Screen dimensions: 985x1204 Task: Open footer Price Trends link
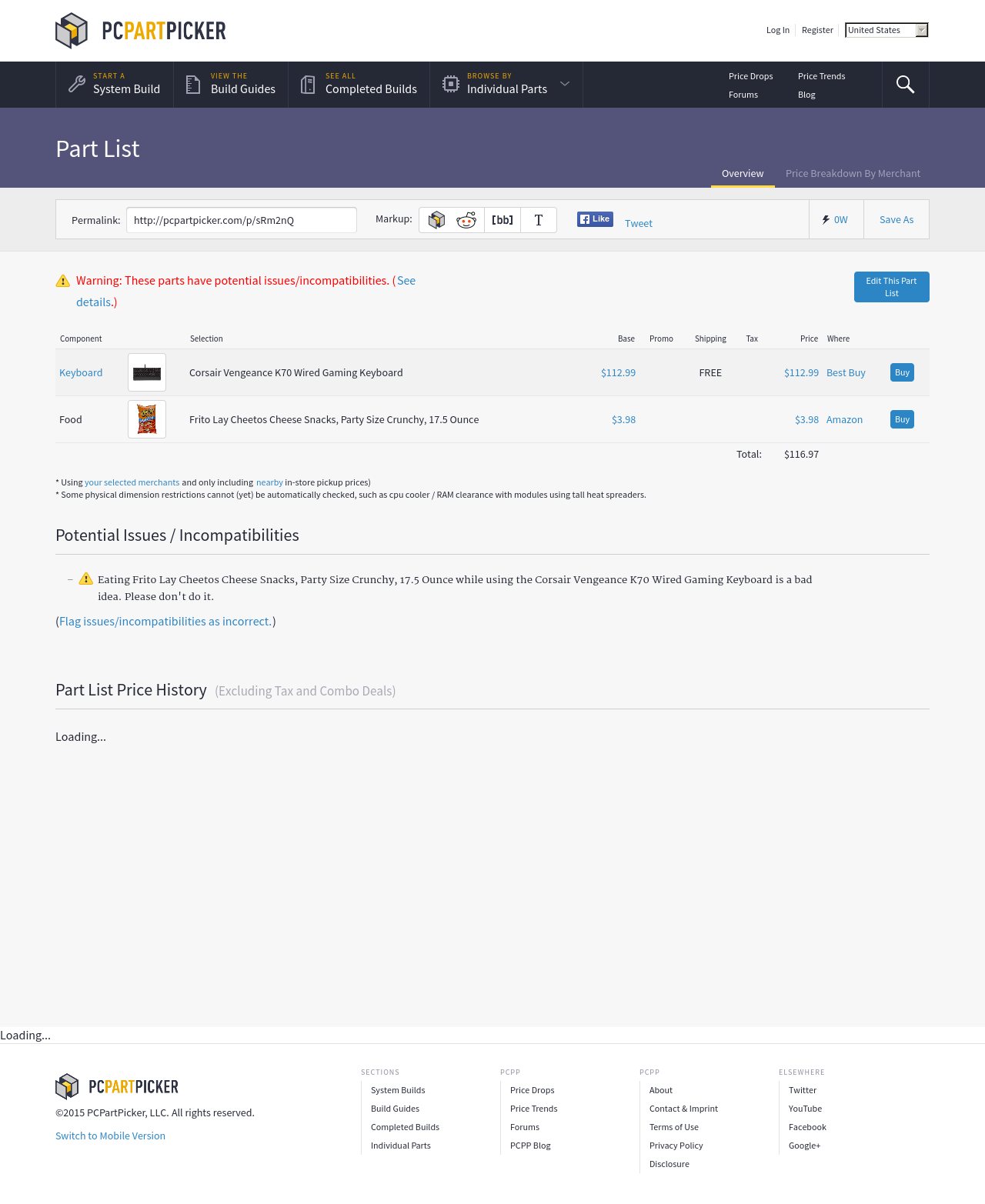[534, 1109]
